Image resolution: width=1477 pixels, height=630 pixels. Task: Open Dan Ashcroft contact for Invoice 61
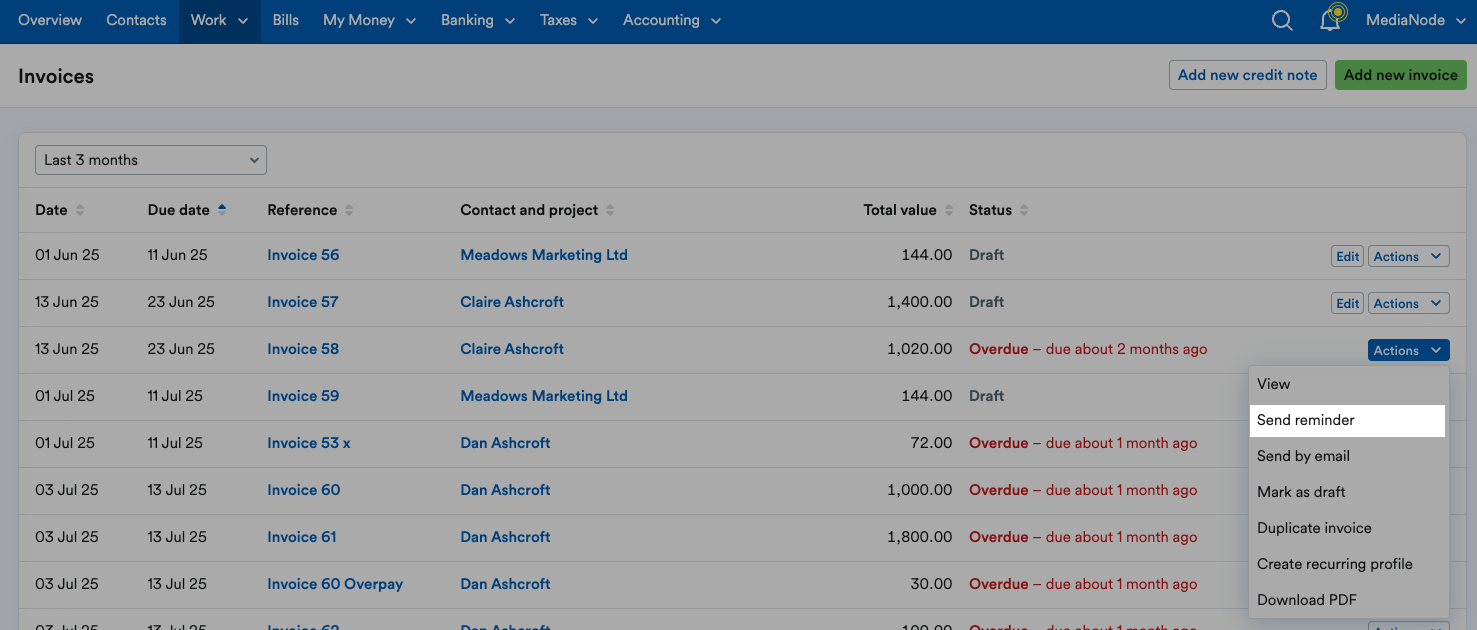coord(505,537)
